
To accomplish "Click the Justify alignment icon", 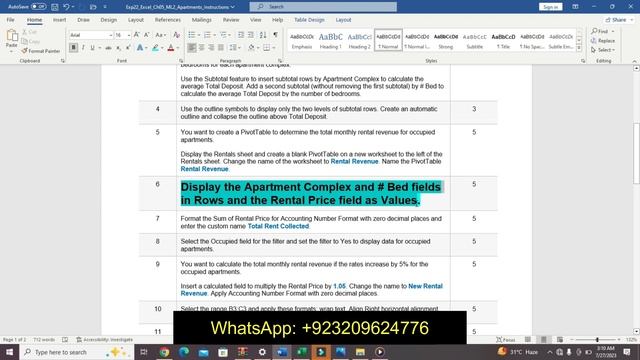I will click(x=221, y=48).
